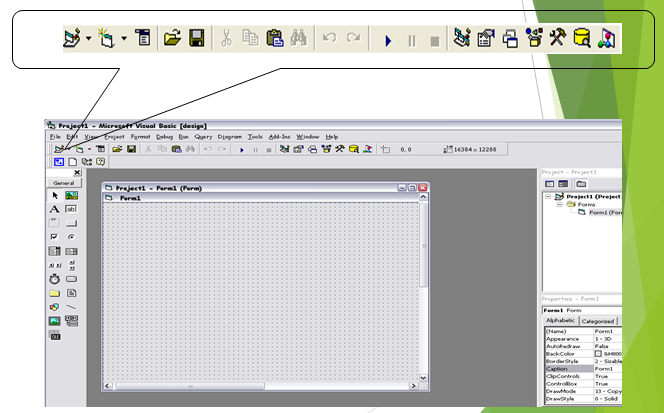Open the Form1 Form object combo box in Properties

(x=582, y=310)
